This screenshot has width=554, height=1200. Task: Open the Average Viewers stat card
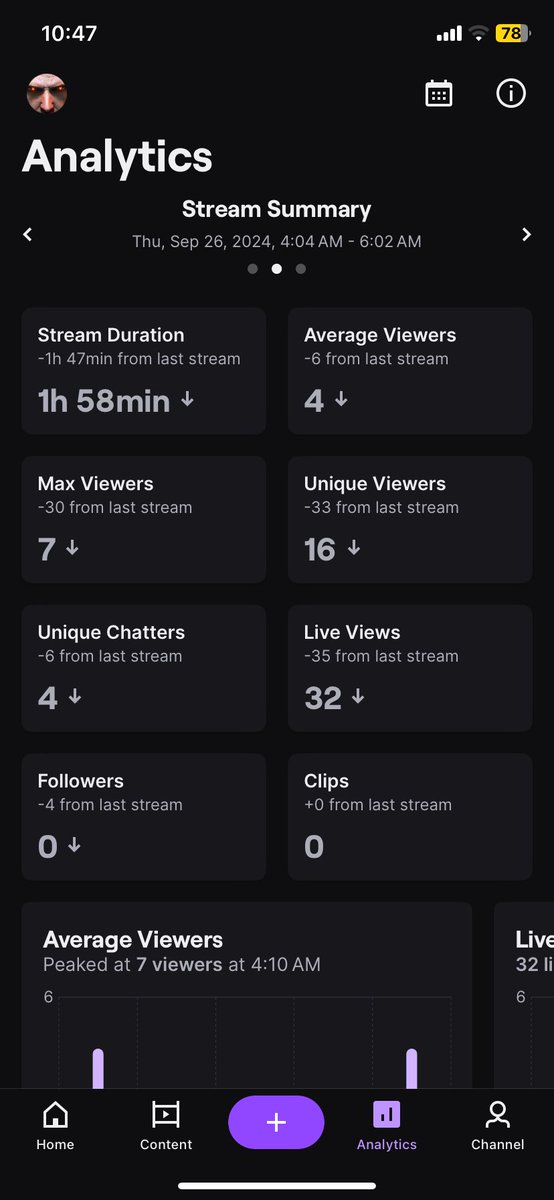[410, 371]
